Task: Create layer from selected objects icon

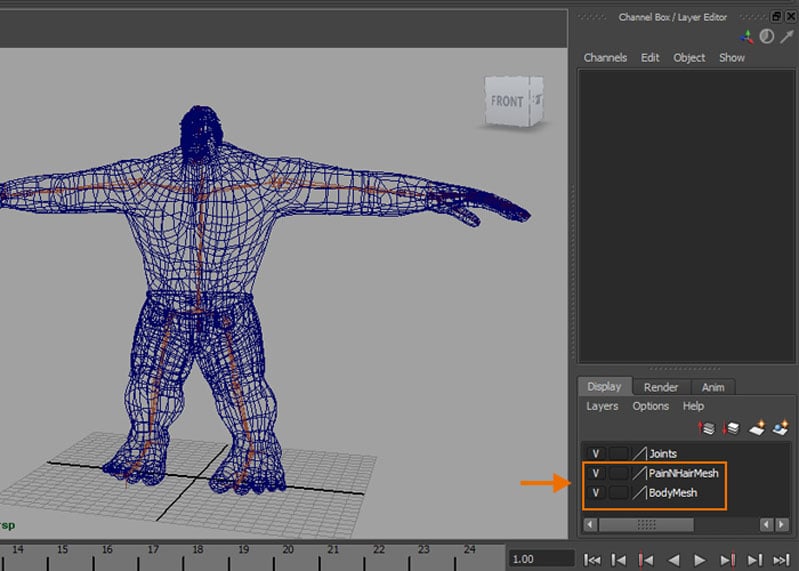Action: [780, 428]
